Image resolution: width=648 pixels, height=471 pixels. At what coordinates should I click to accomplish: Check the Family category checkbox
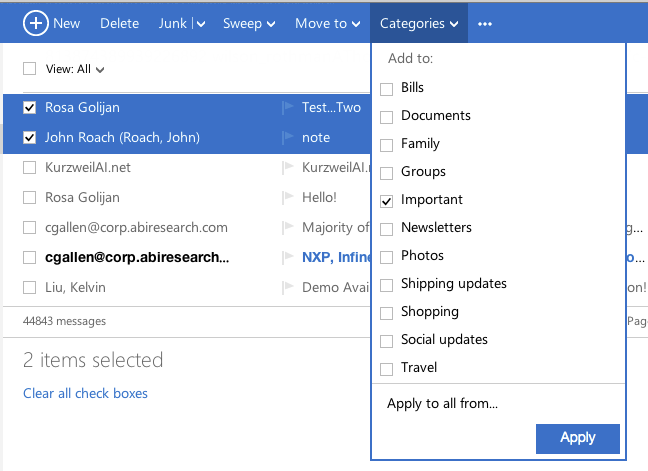coord(386,145)
